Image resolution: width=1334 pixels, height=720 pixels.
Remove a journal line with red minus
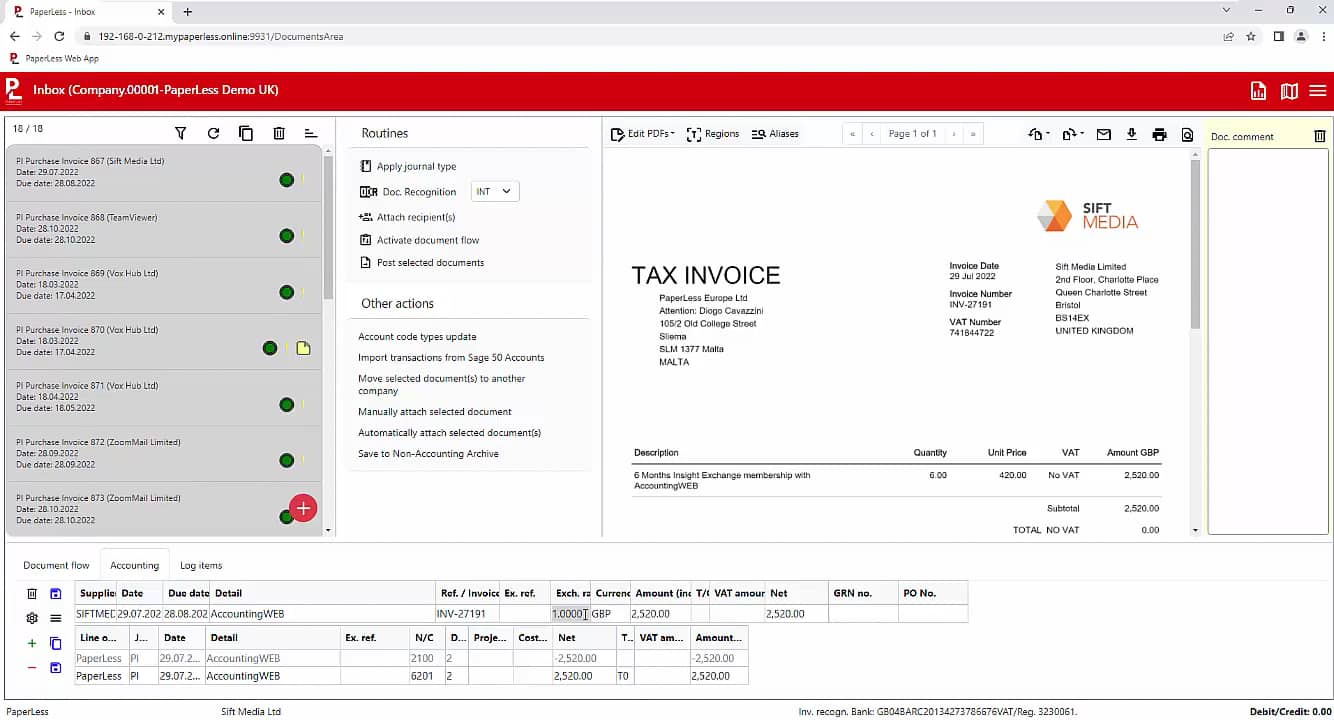tap(32, 667)
